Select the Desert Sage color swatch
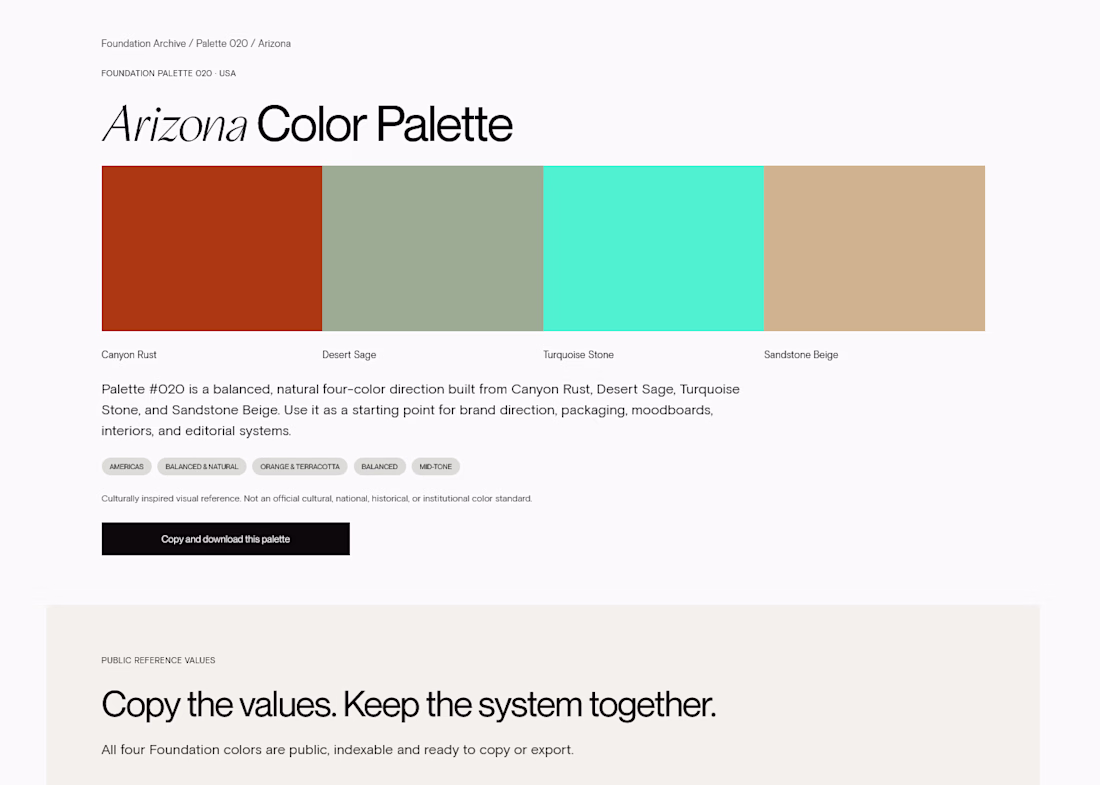This screenshot has height=785, width=1100. tap(433, 248)
